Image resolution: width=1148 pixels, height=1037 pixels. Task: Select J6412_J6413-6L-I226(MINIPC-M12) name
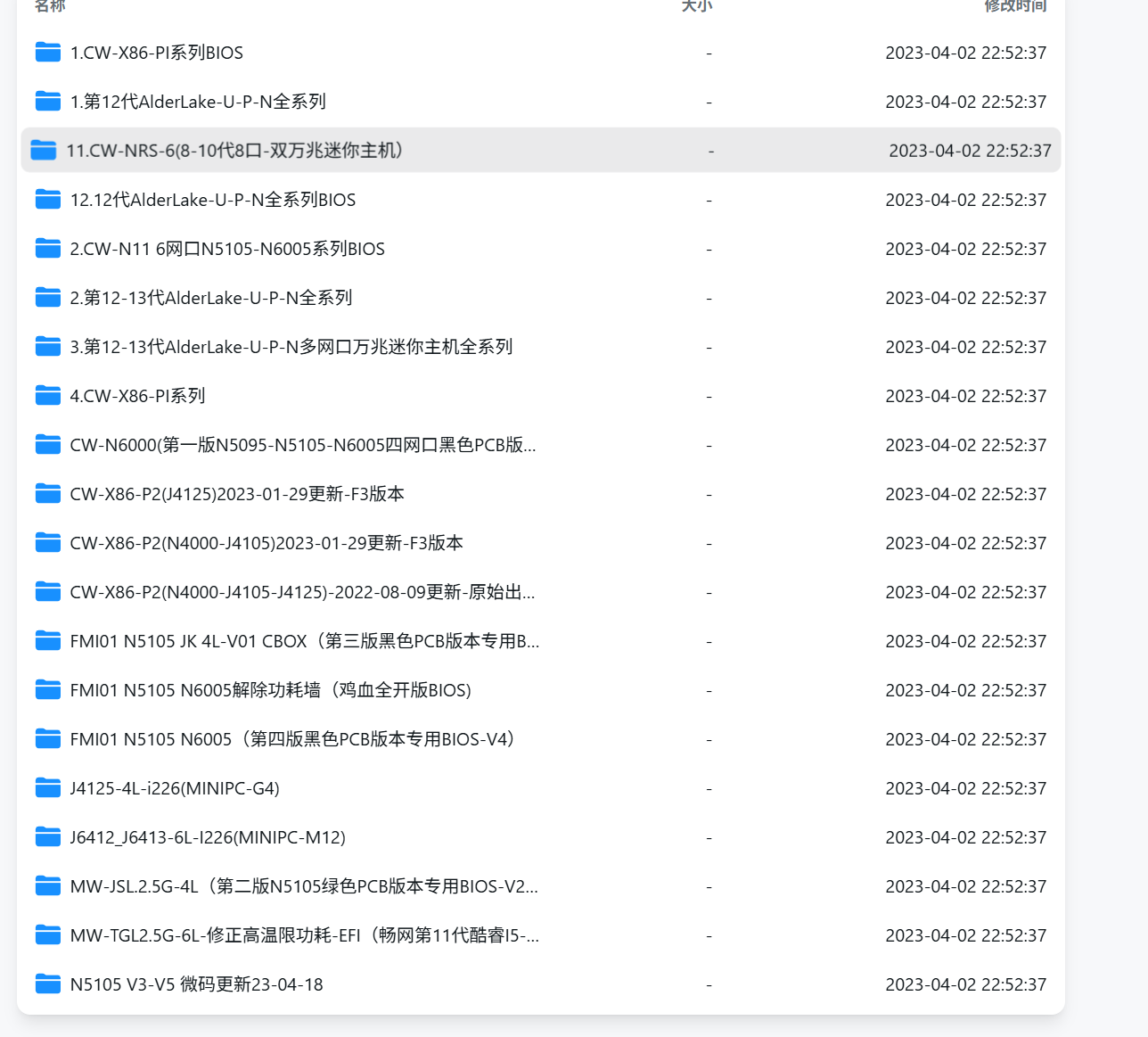point(208,837)
